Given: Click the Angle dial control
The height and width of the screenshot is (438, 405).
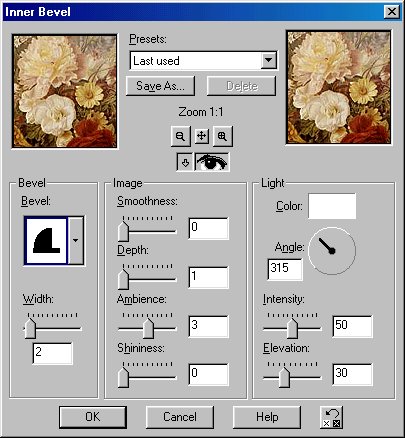Looking at the screenshot, I should (332, 251).
